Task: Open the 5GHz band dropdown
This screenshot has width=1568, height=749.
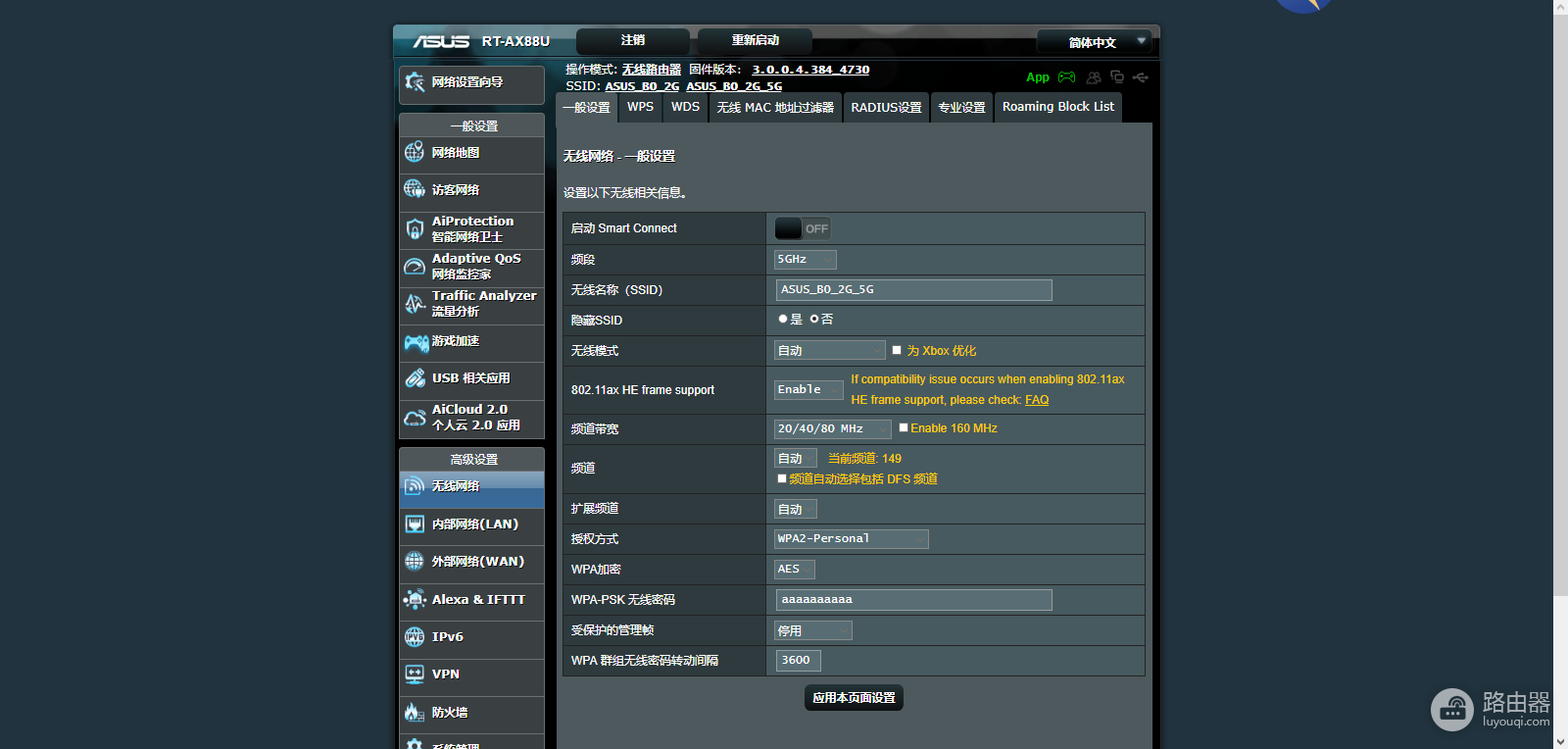Action: coord(806,260)
